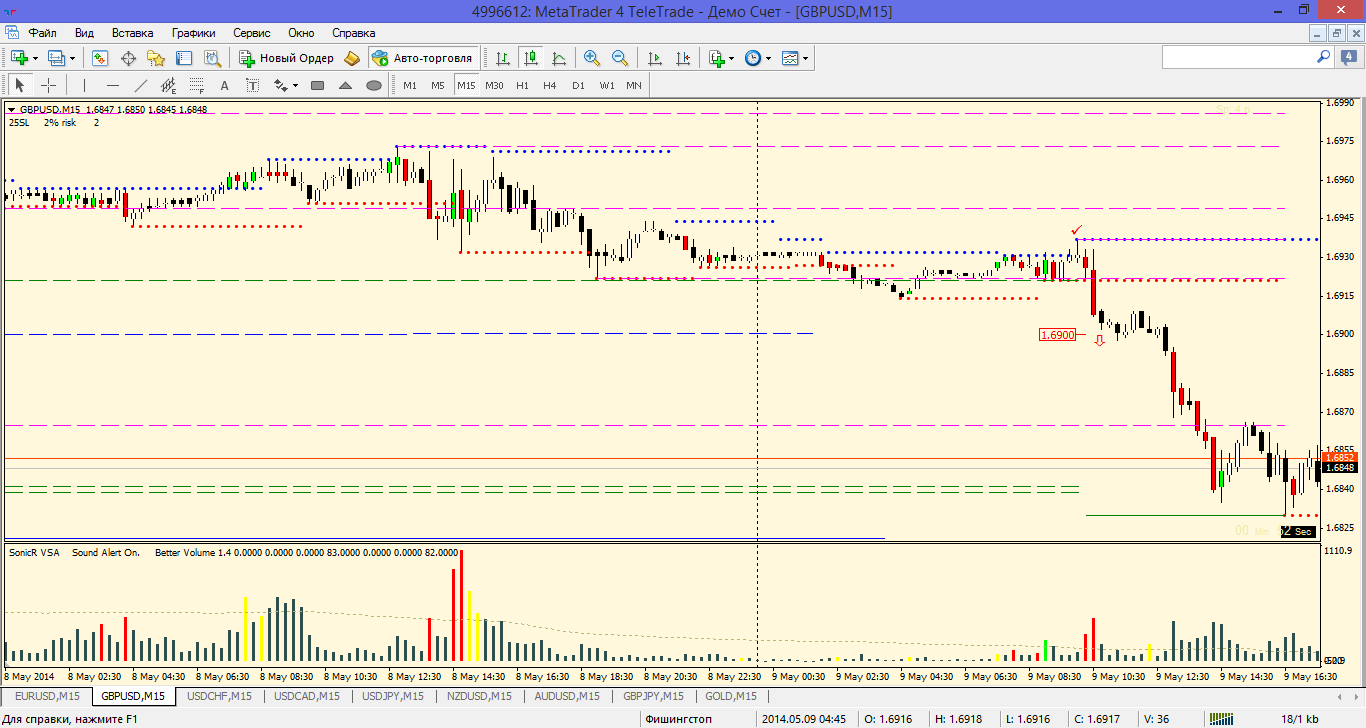
Task: Toggle Chart Shift
Action: (x=683, y=58)
